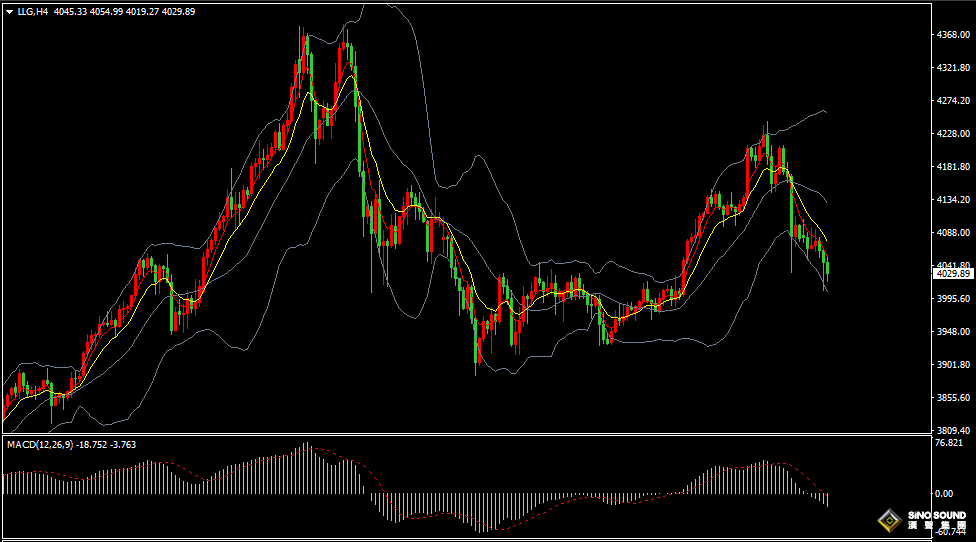Click the 4181.80 level on the price axis
This screenshot has width=976, height=542.
pyautogui.click(x=952, y=167)
